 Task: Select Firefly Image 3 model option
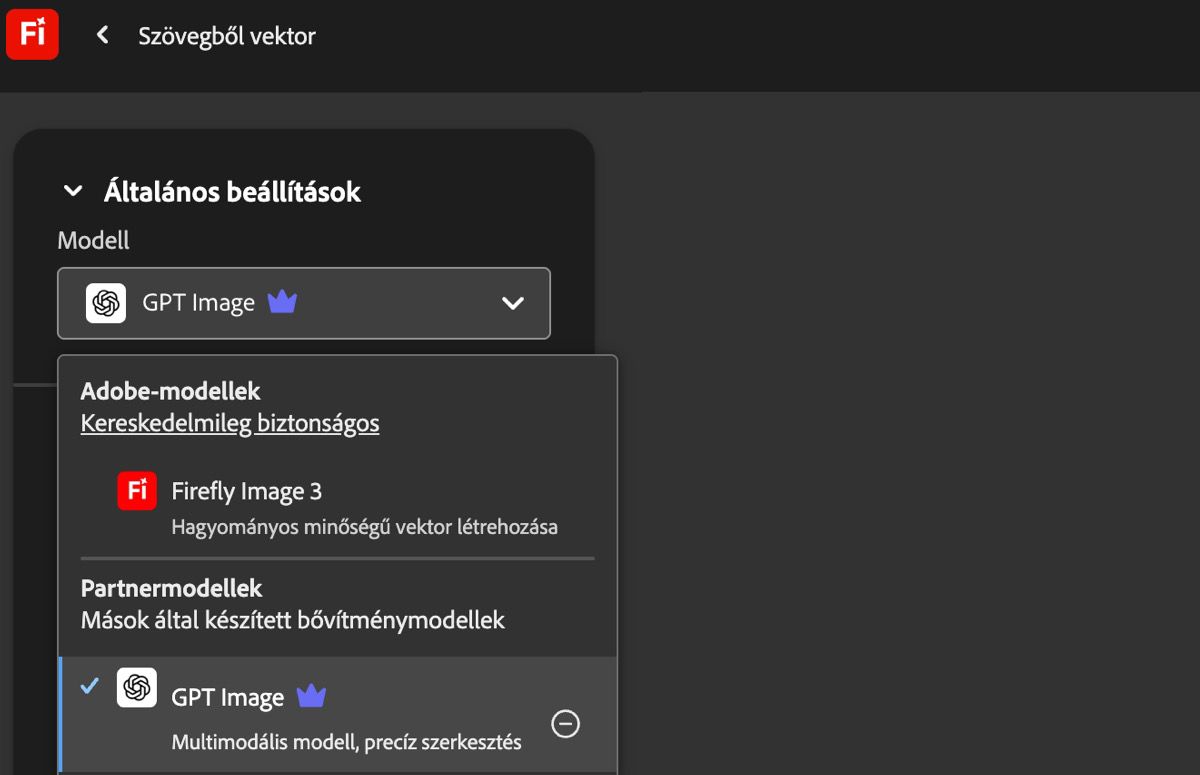(x=338, y=507)
